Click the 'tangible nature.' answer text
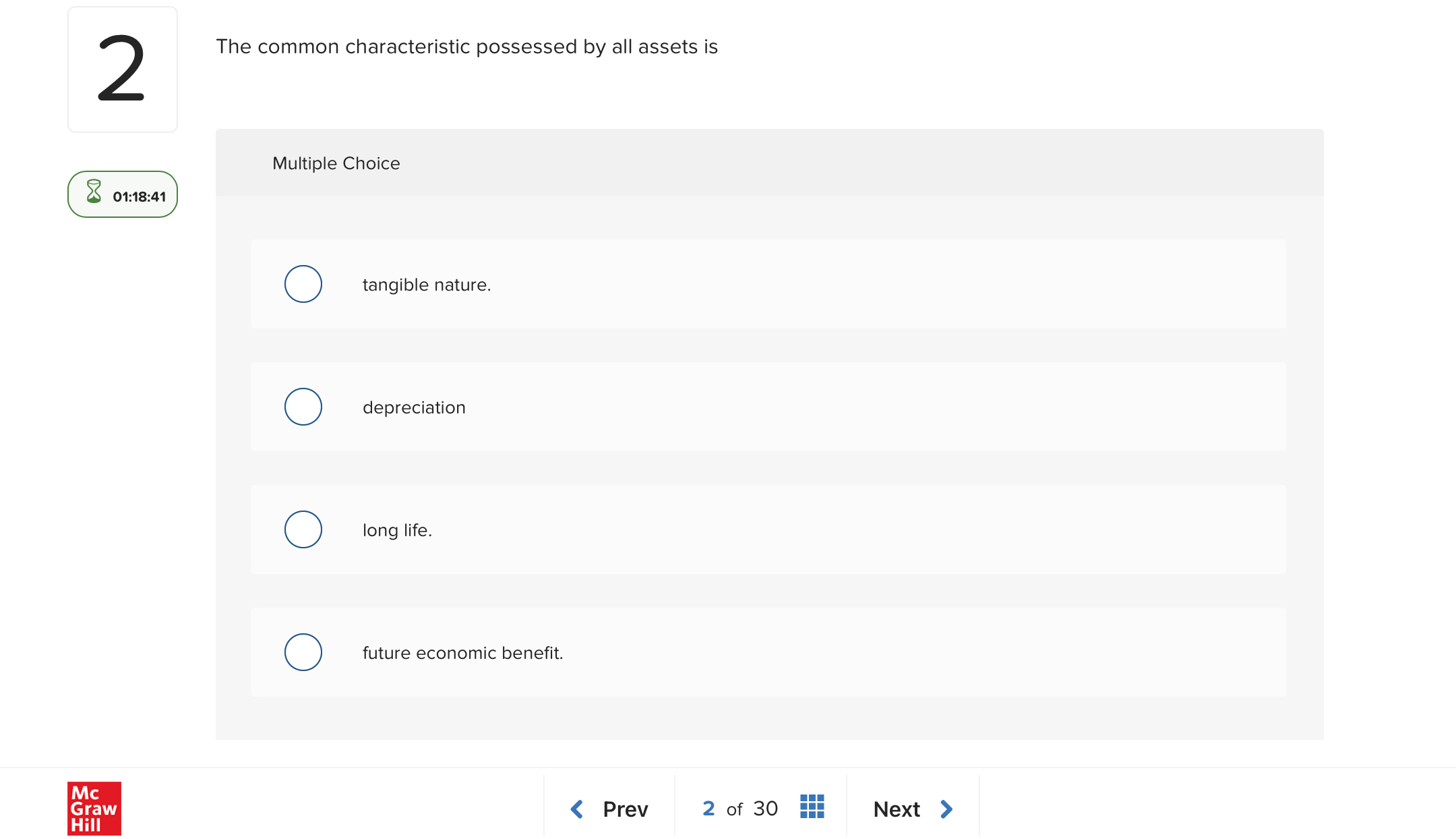The height and width of the screenshot is (839, 1456). click(x=427, y=285)
